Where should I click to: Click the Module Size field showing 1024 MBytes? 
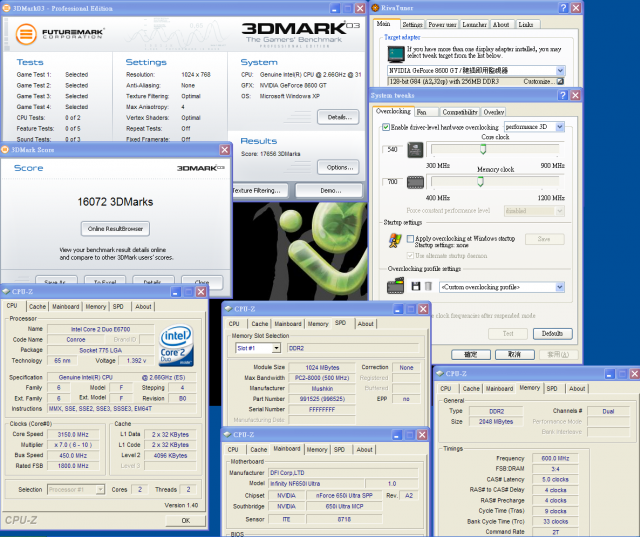tap(322, 367)
